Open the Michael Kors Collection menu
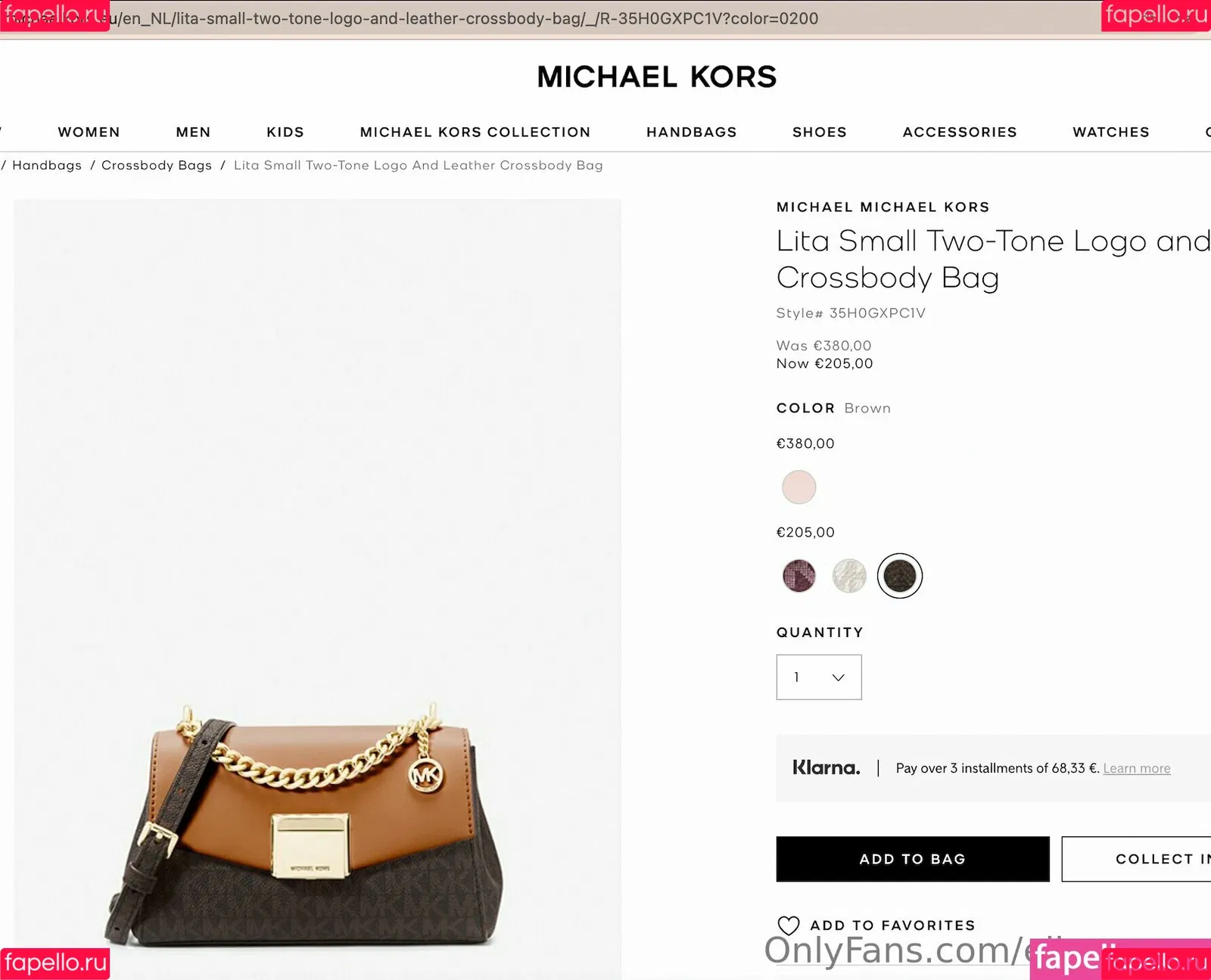Viewport: 1211px width, 980px height. pyautogui.click(x=475, y=132)
